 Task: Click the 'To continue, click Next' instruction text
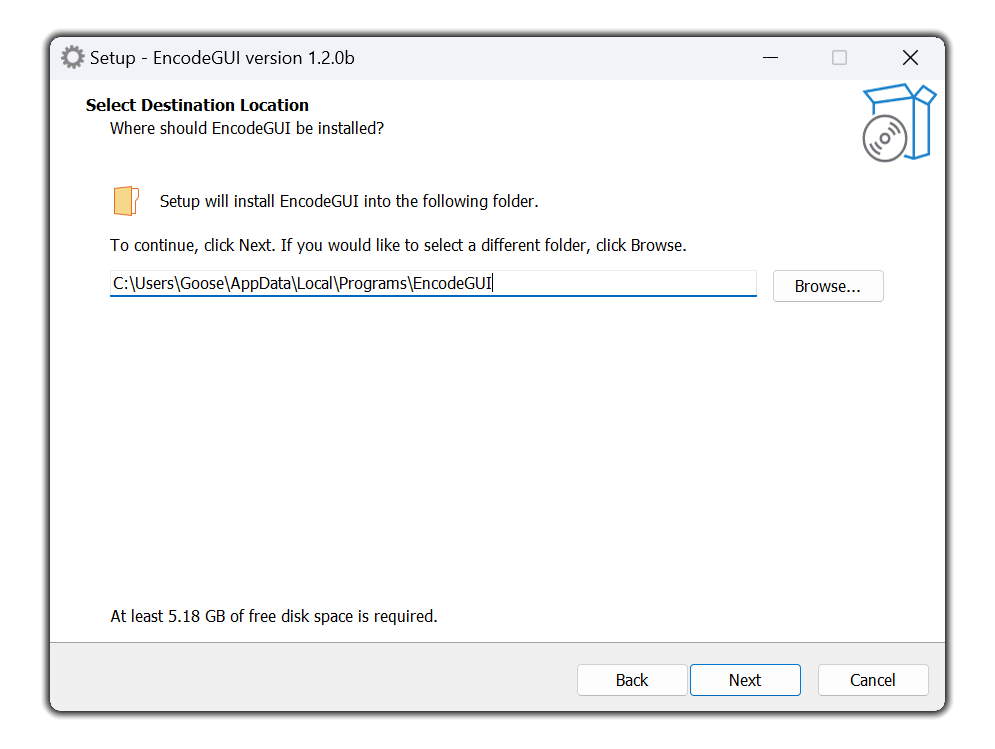pyautogui.click(x=399, y=246)
